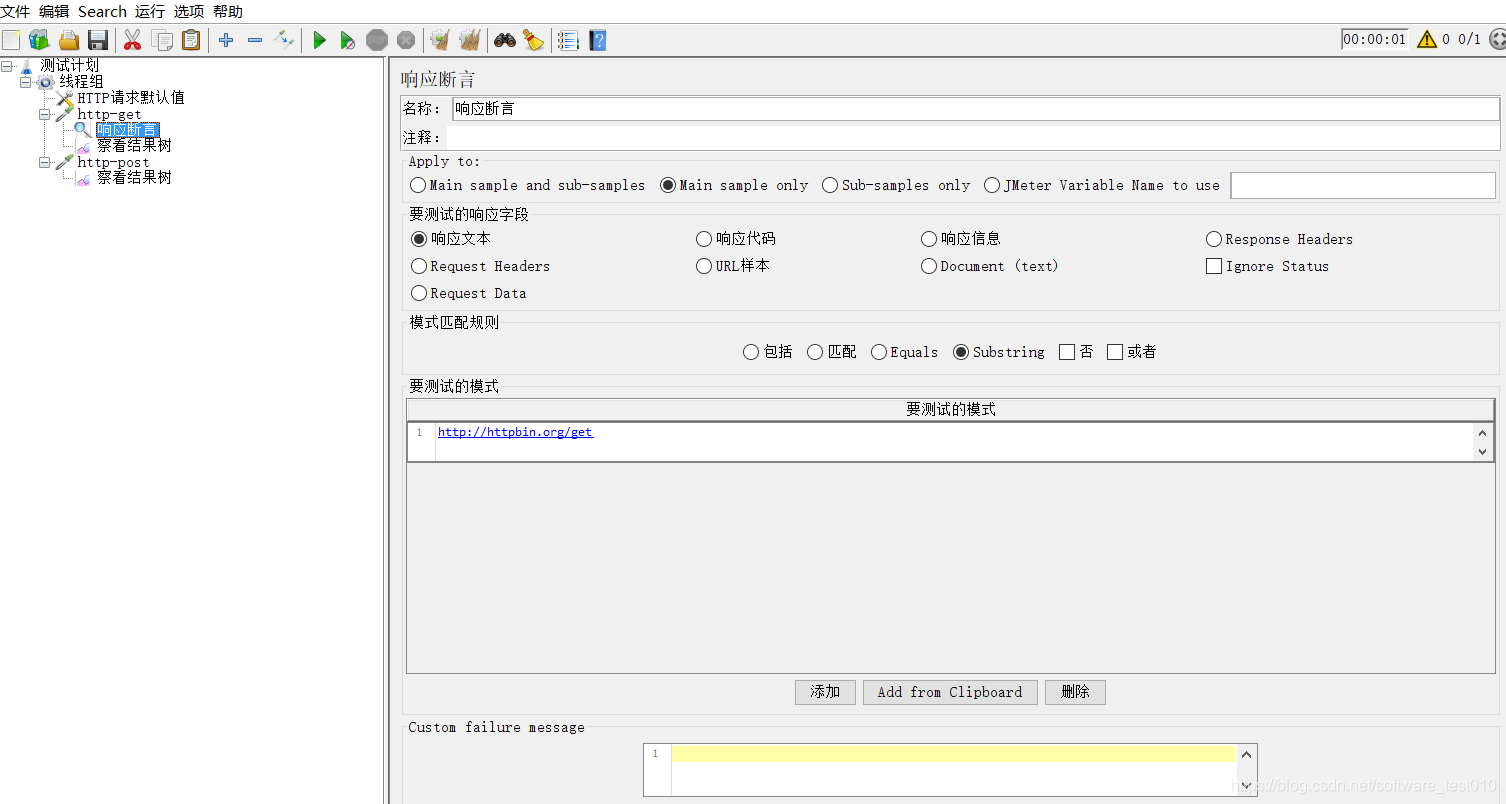Viewport: 1506px width, 804px height.
Task: Select 匹配 matching rule radio
Action: tap(815, 352)
